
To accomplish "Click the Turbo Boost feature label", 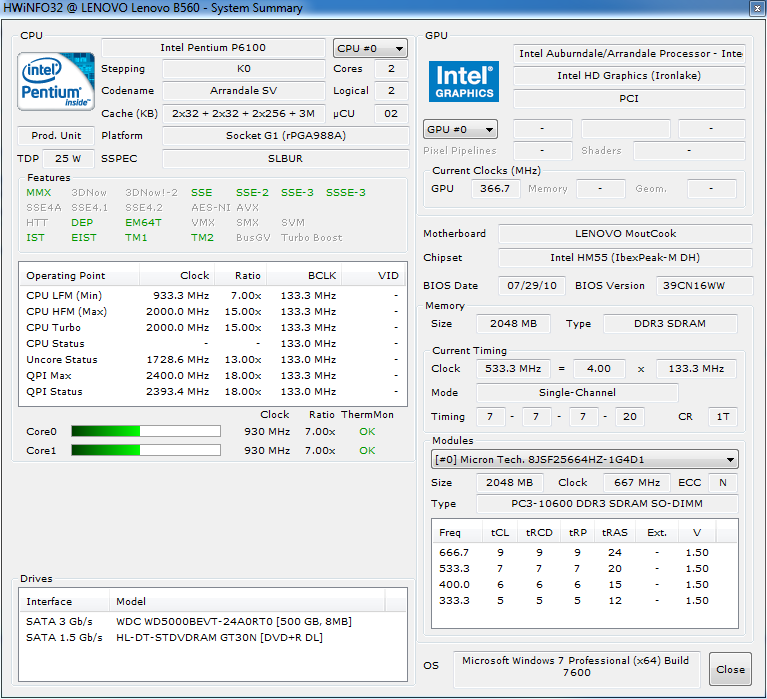I will (x=312, y=237).
